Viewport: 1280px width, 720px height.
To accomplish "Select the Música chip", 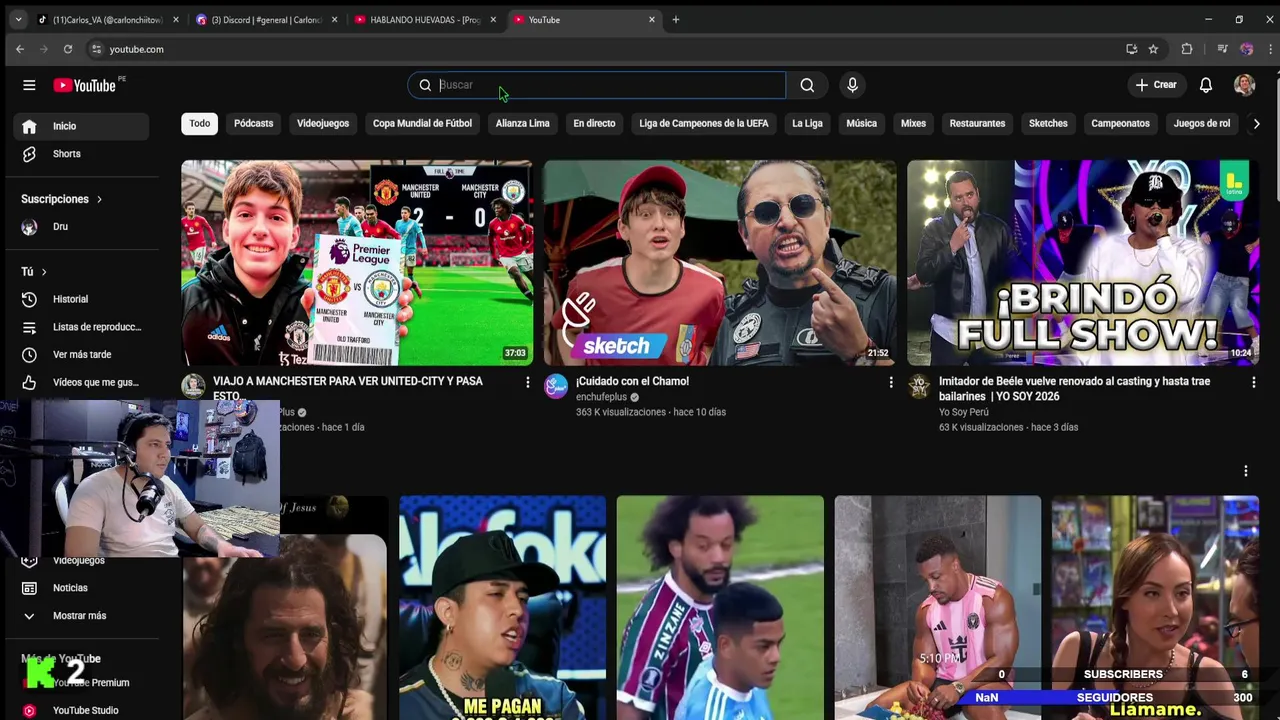I will (861, 124).
